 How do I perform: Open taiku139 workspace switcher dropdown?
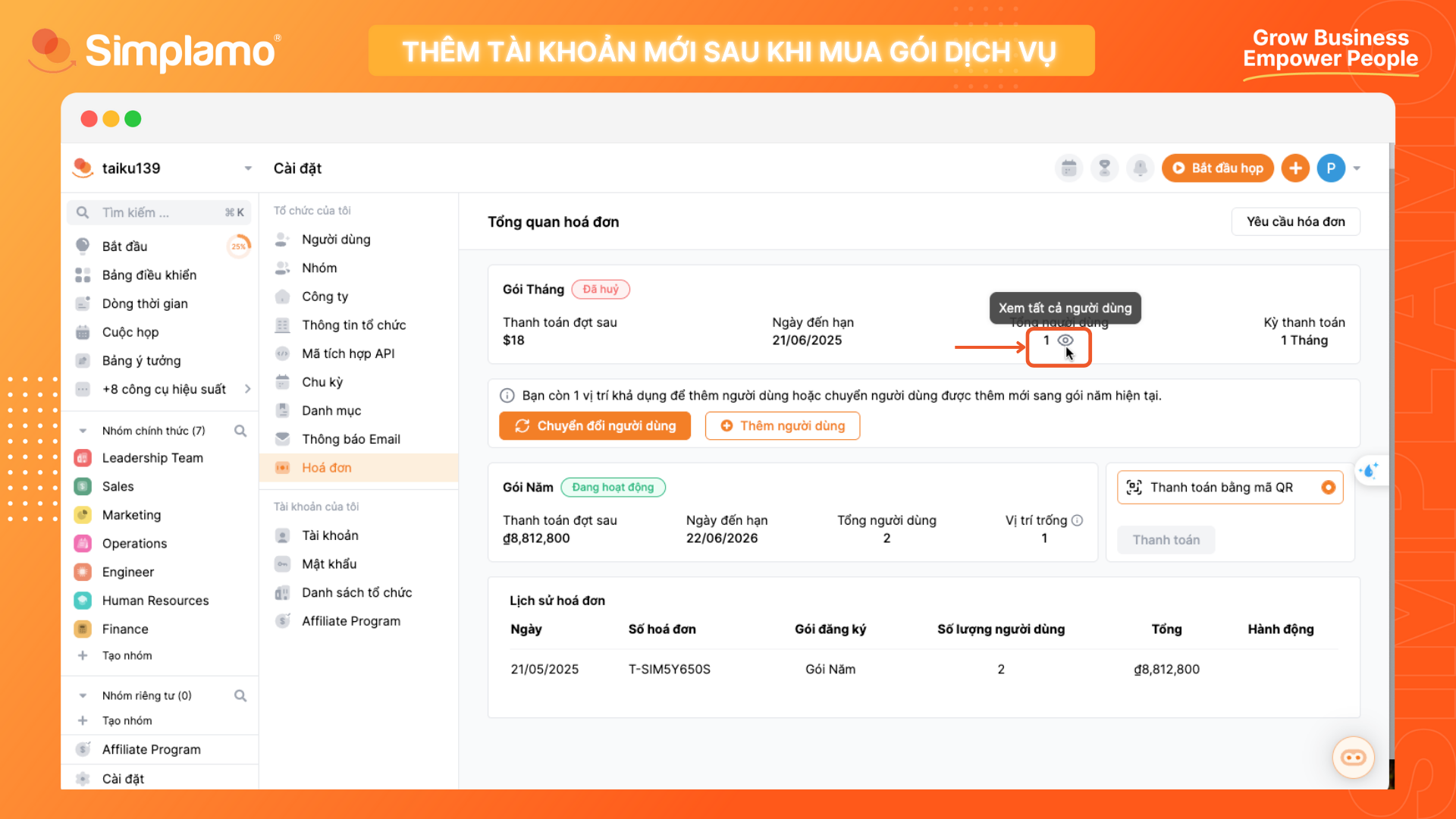pyautogui.click(x=248, y=168)
